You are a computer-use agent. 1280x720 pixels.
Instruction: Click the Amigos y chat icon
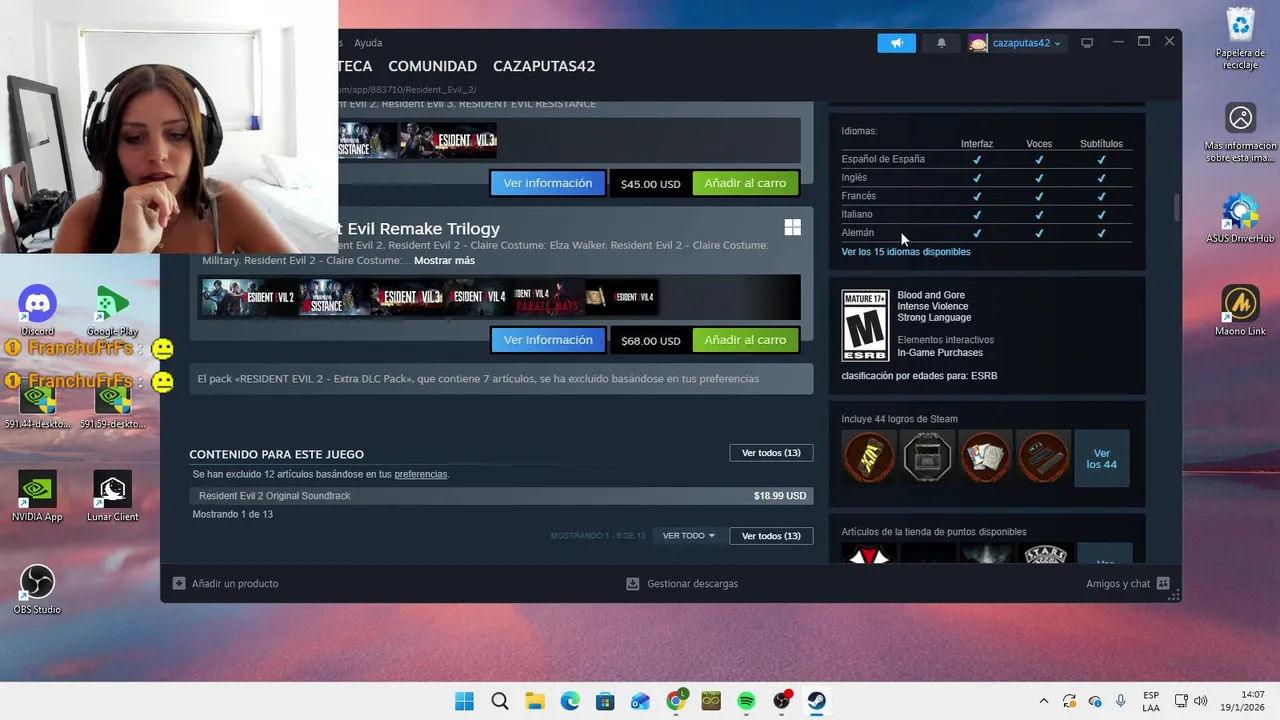(x=1163, y=583)
